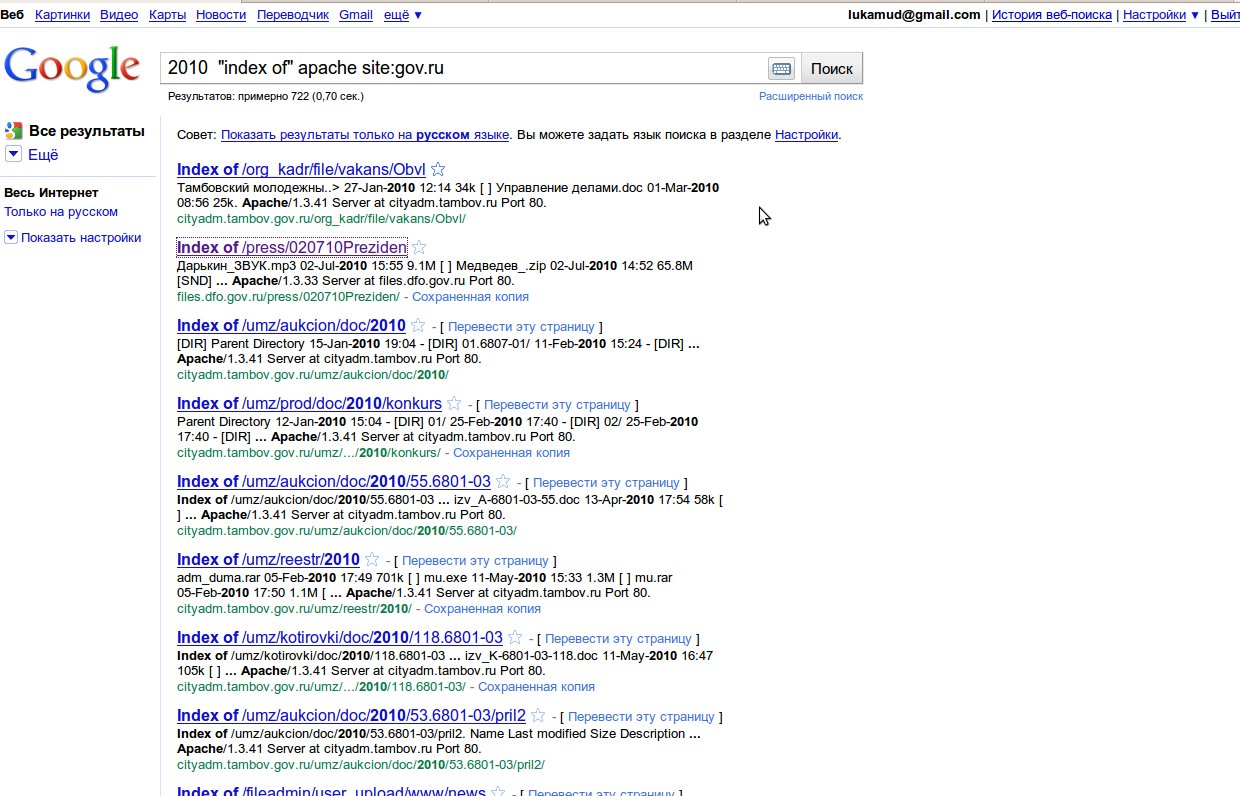
Task: Switch to 'Картинки' in the top navigation
Action: pyautogui.click(x=62, y=15)
